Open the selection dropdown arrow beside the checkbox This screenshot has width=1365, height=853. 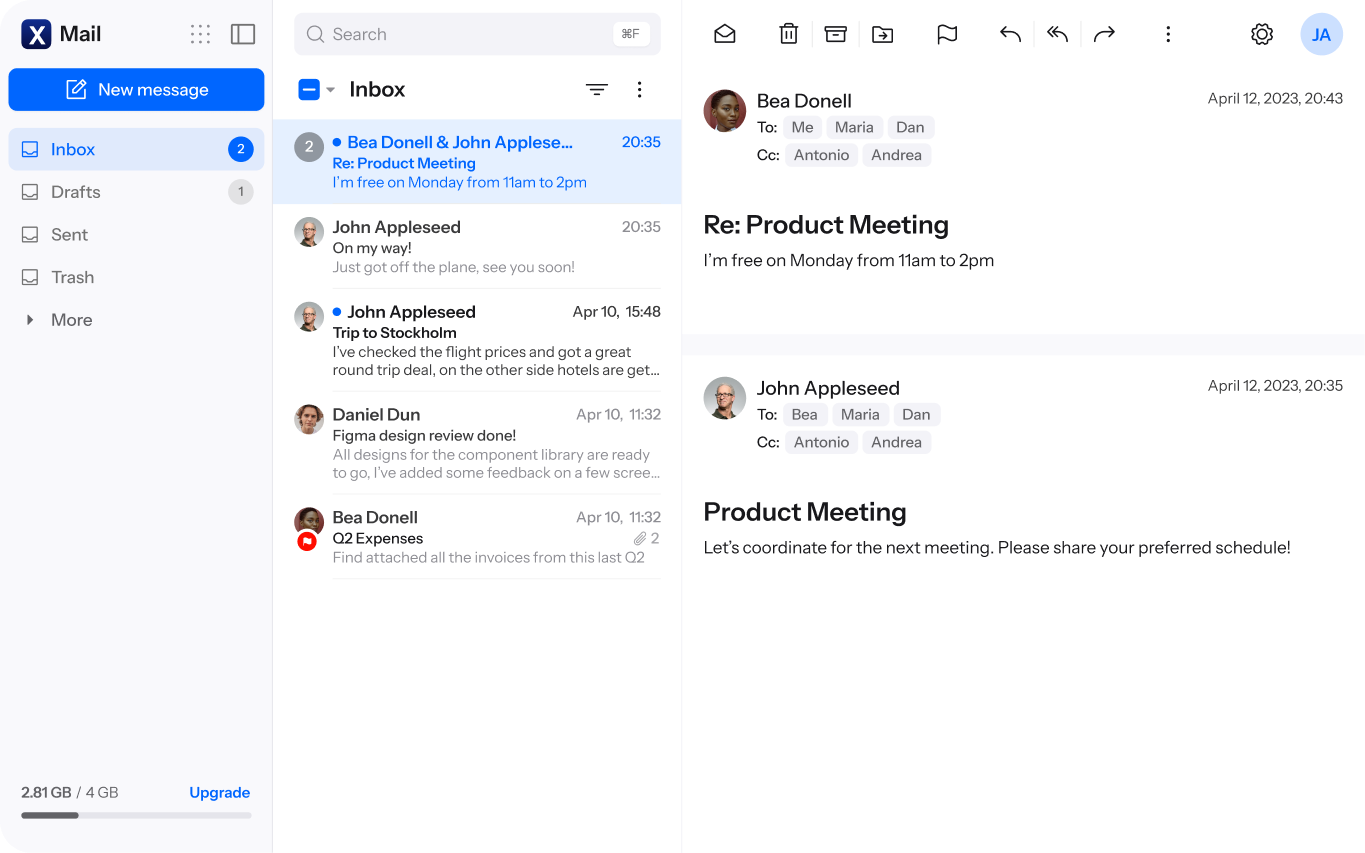[331, 90]
